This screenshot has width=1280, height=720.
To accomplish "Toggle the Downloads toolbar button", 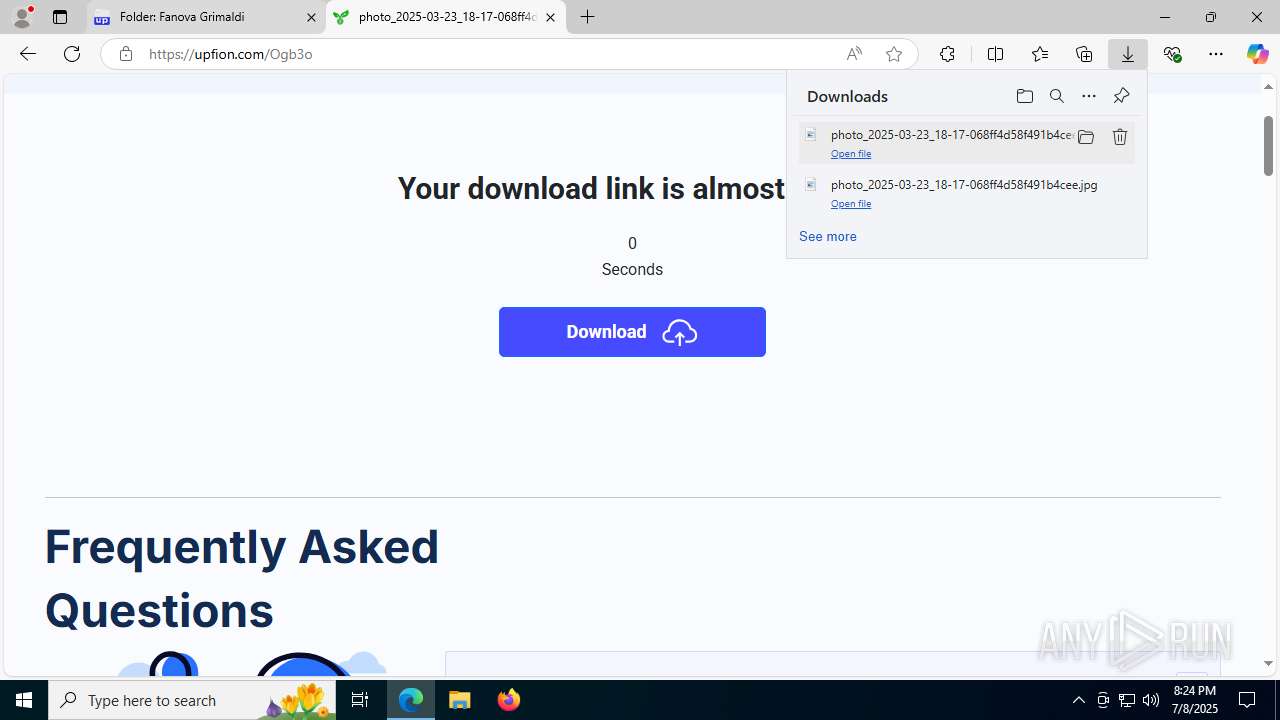I will pyautogui.click(x=1128, y=54).
